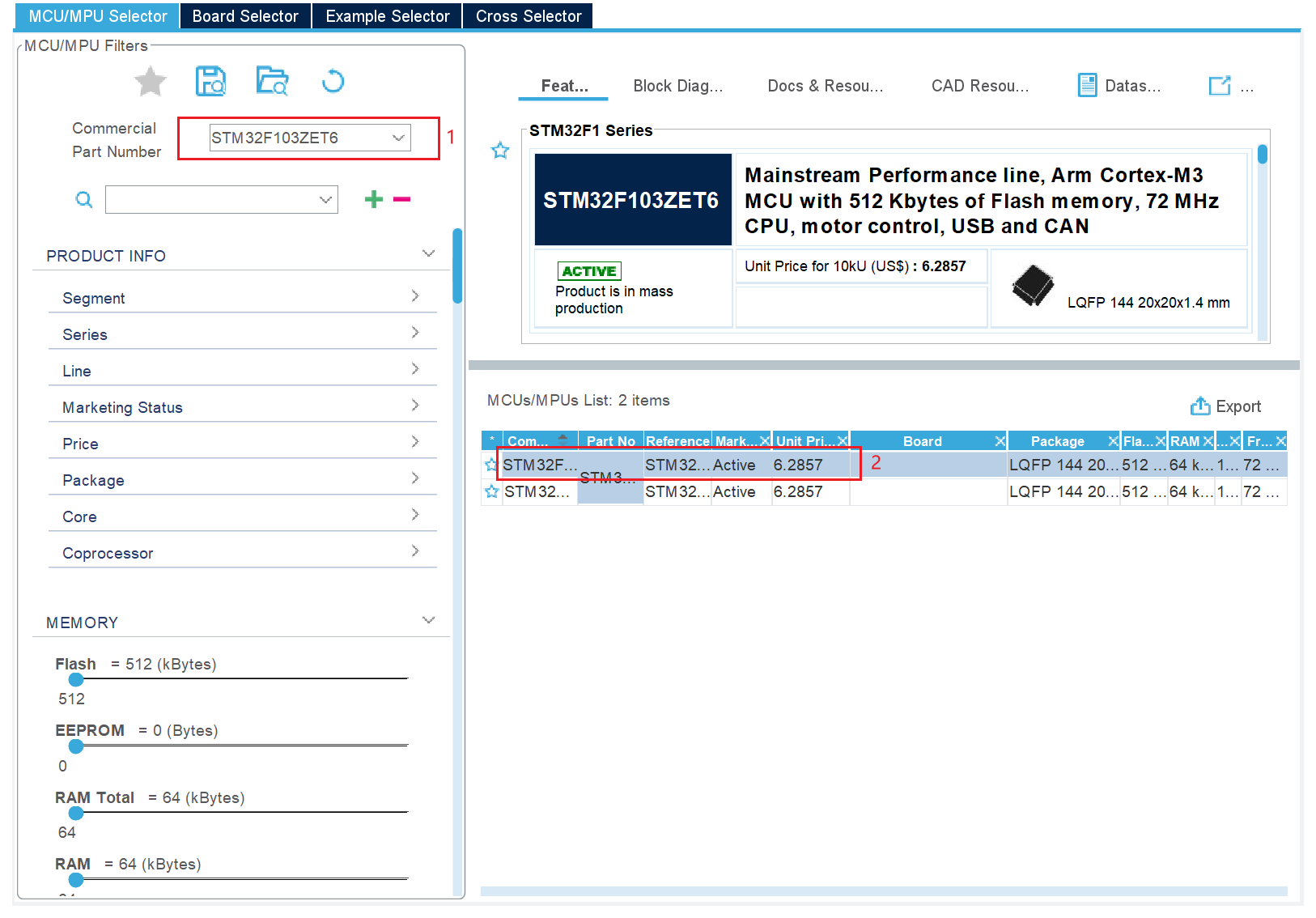Click the LQFP 144 package chip image
Screen dimensions: 1316x918
point(1033,286)
